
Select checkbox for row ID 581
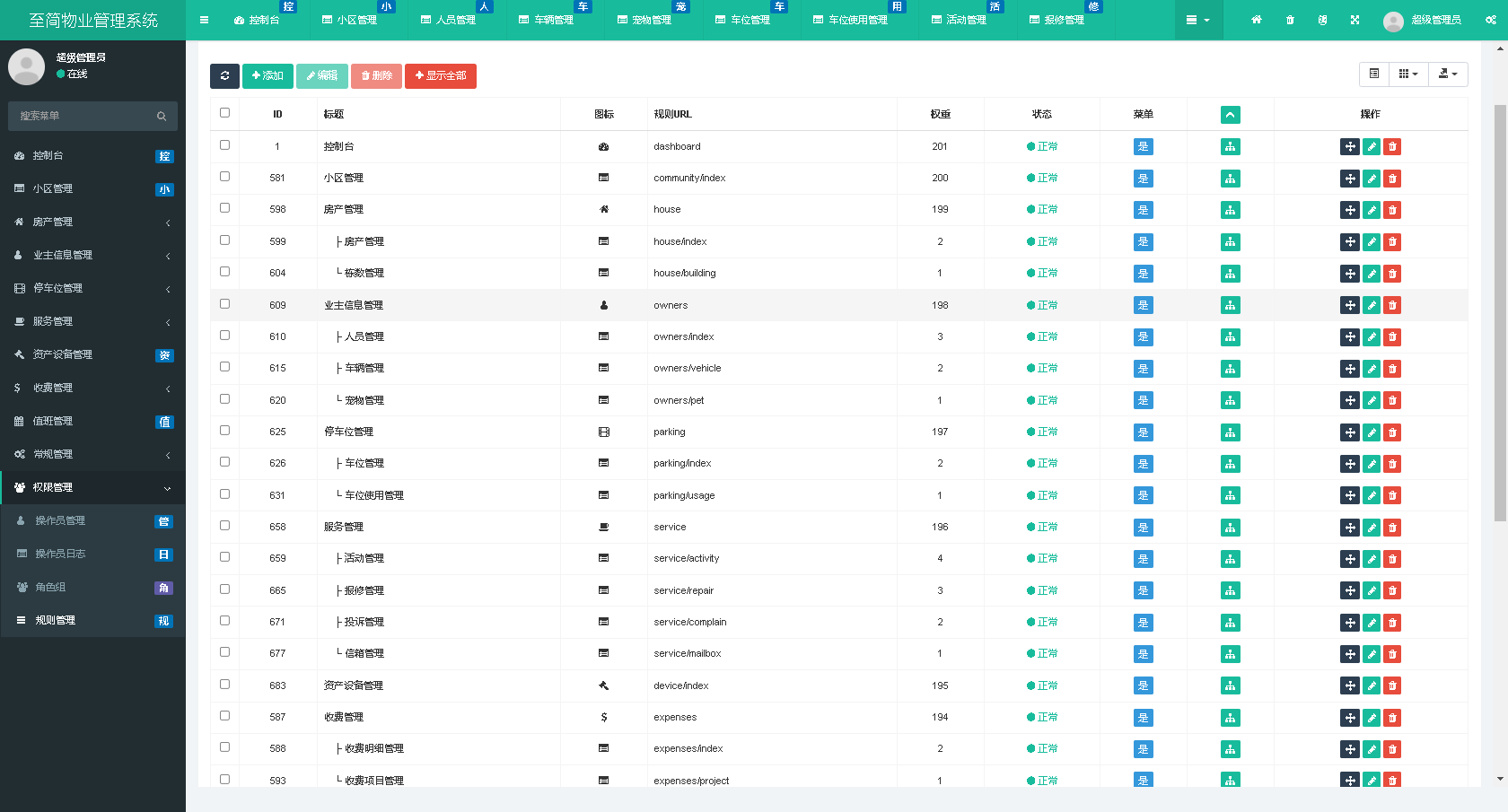[224, 177]
